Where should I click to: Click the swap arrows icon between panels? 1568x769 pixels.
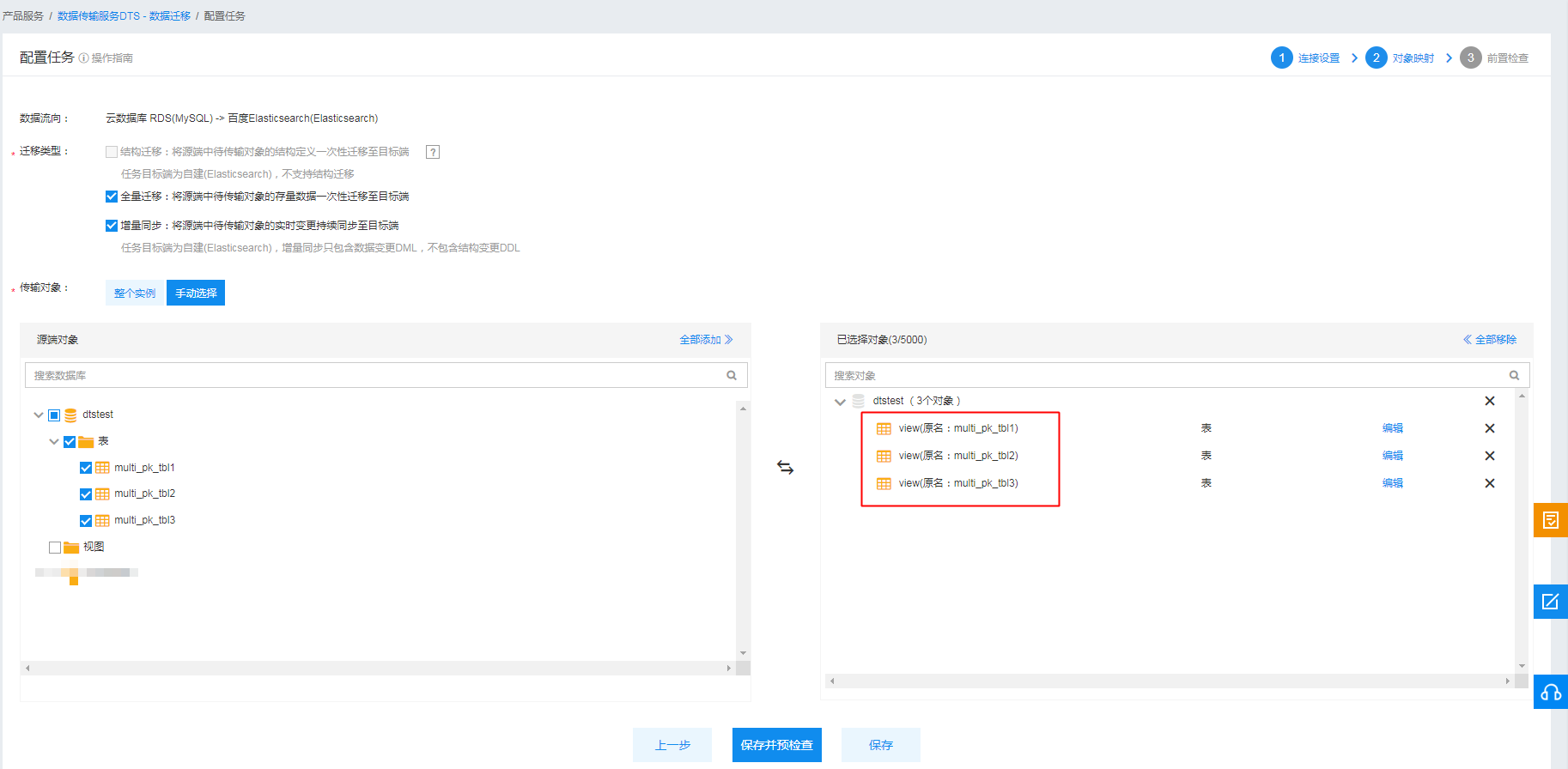[x=785, y=468]
